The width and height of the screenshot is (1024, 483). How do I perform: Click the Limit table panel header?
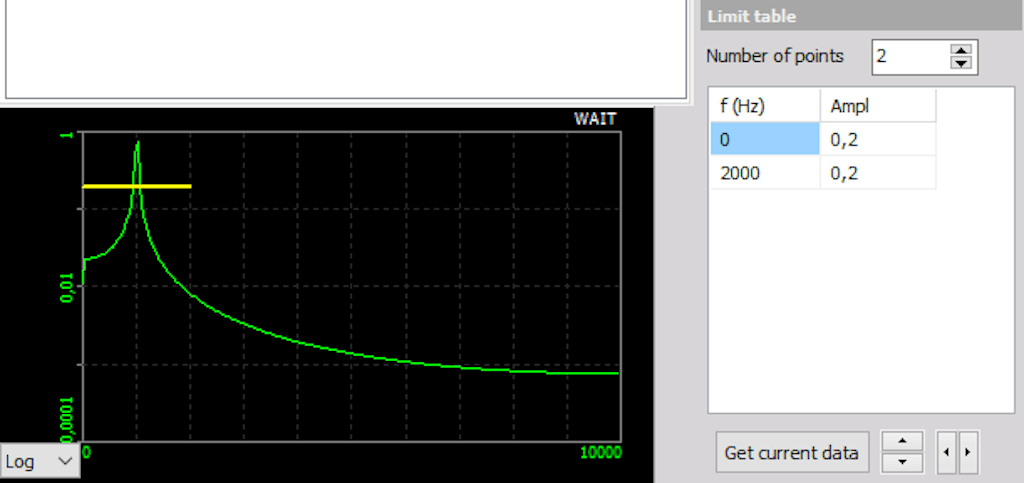coord(861,16)
